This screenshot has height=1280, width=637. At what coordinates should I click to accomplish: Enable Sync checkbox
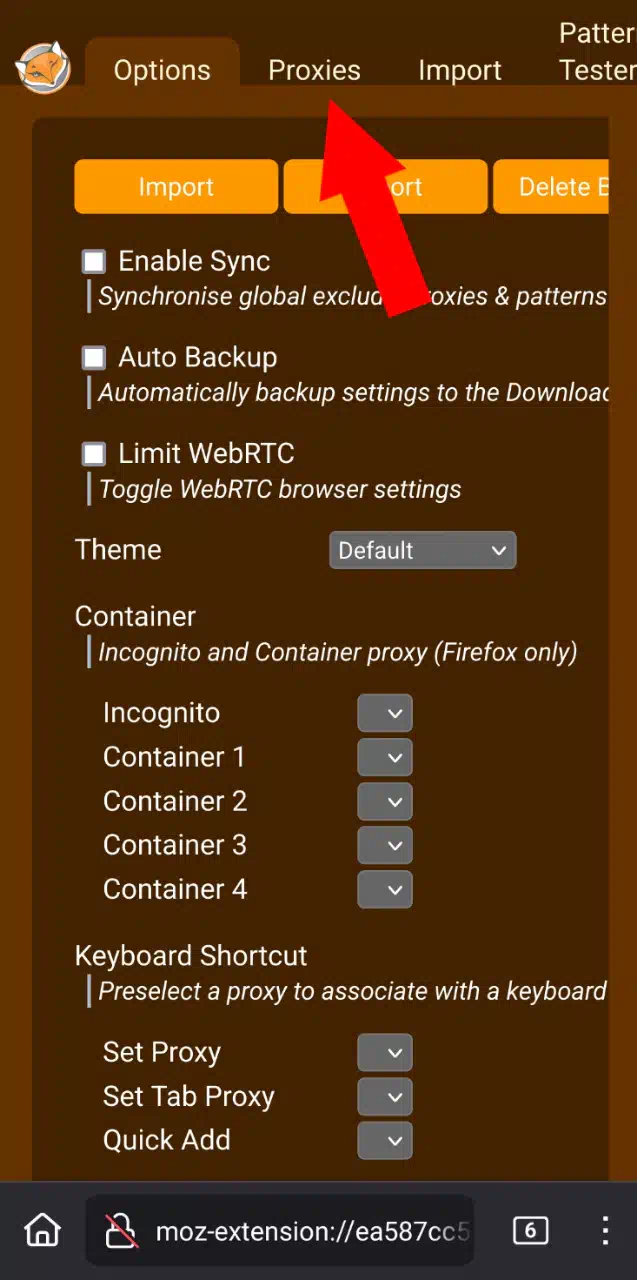(94, 262)
